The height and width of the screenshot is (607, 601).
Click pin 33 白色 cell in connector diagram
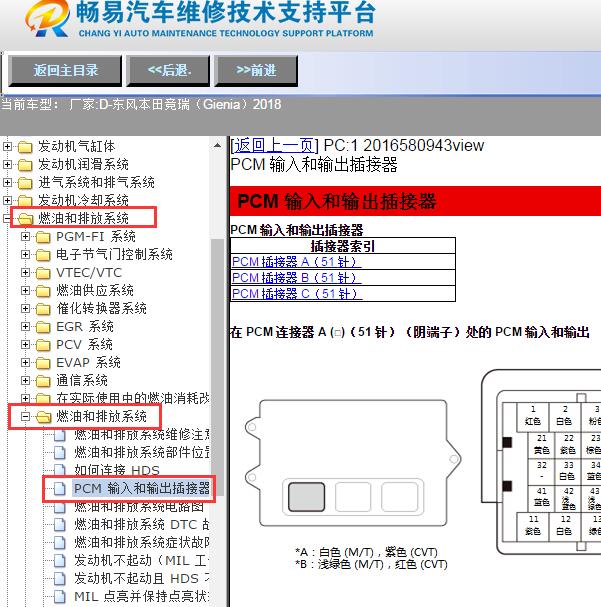(x=568, y=471)
